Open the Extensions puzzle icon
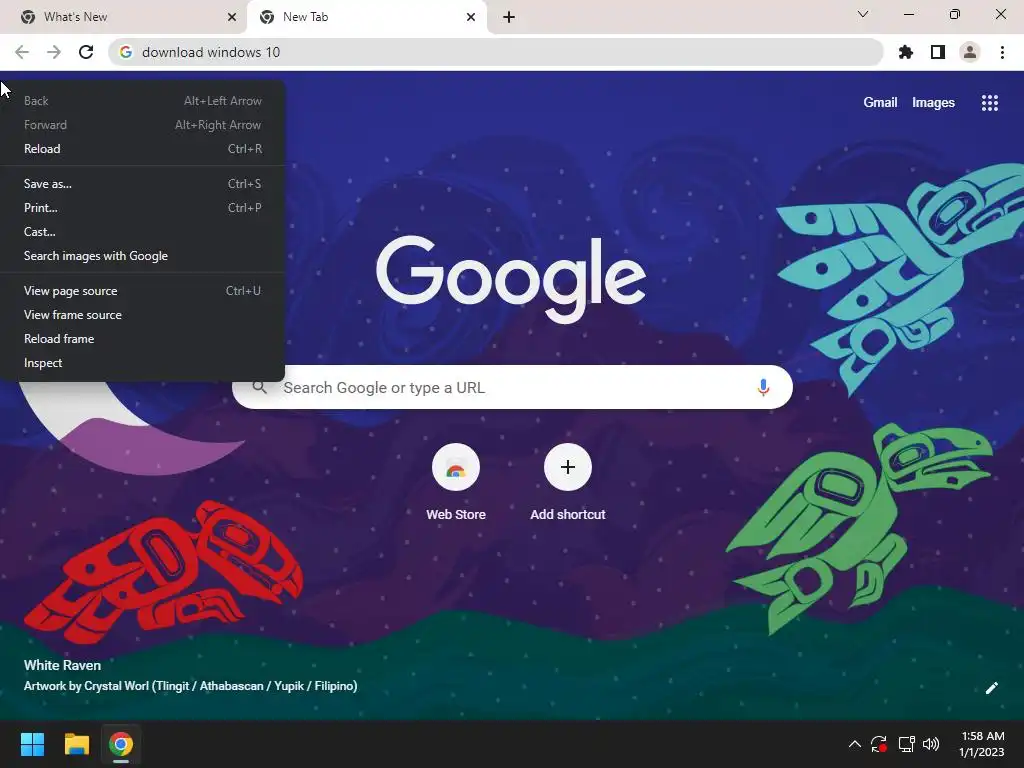Image resolution: width=1024 pixels, height=768 pixels. (x=906, y=52)
